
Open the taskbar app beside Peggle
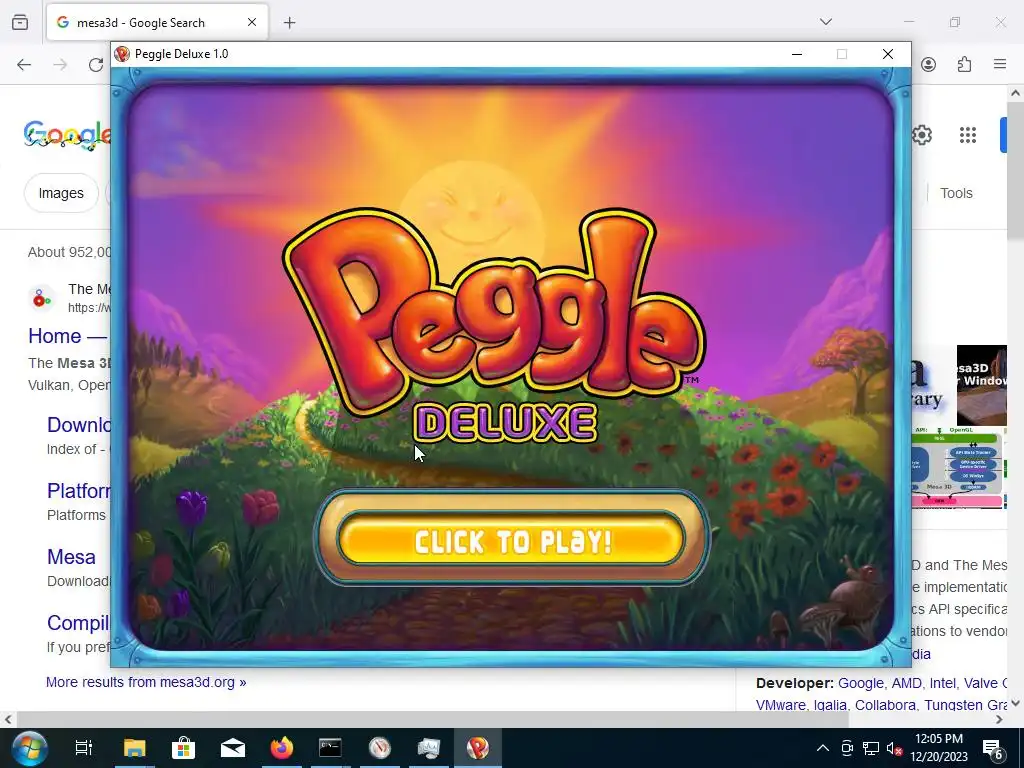tap(428, 748)
